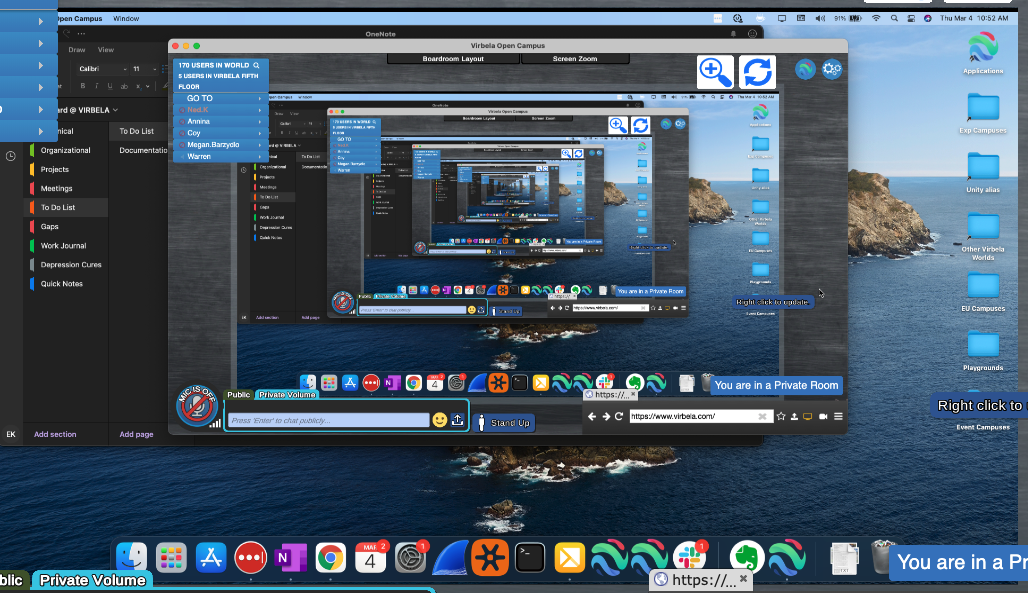Open the Wi-Fi status icon in the menu bar
This screenshot has width=1028, height=593.
(876, 18)
